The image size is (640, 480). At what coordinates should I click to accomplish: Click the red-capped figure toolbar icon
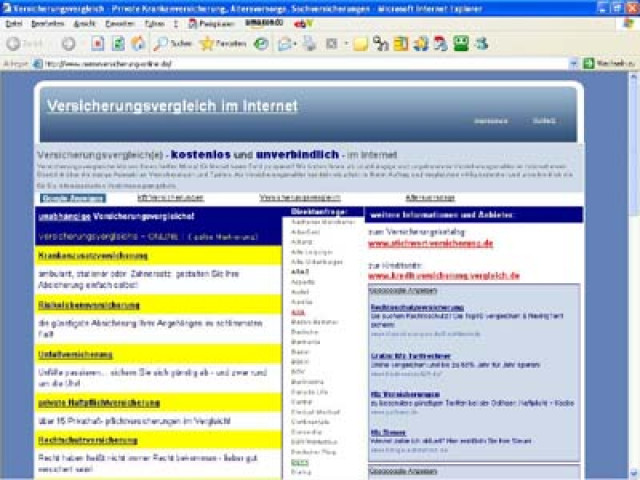(440, 44)
